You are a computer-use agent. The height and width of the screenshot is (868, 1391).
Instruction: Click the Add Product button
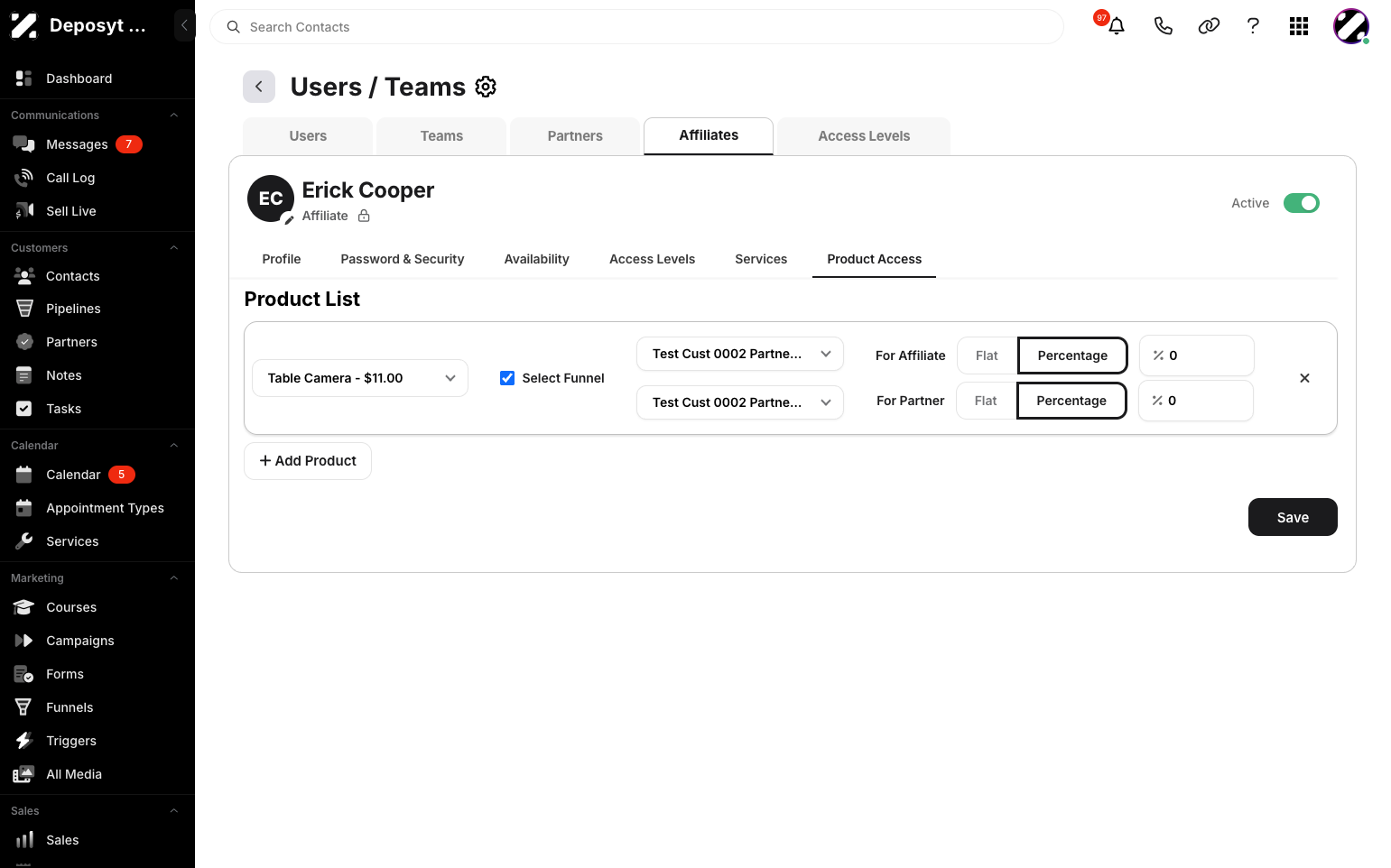pyautogui.click(x=308, y=461)
